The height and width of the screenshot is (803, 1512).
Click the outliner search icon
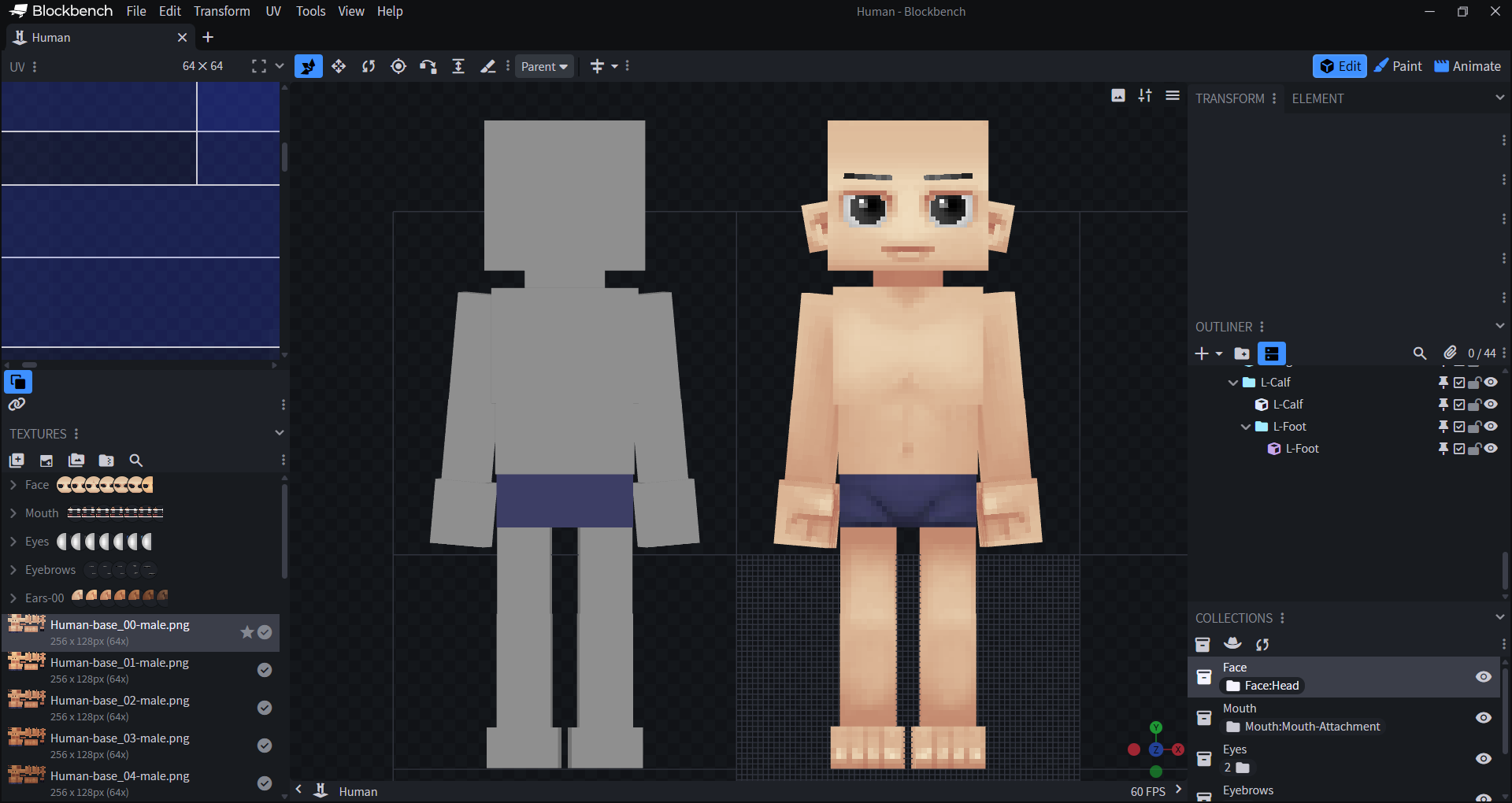1419,353
